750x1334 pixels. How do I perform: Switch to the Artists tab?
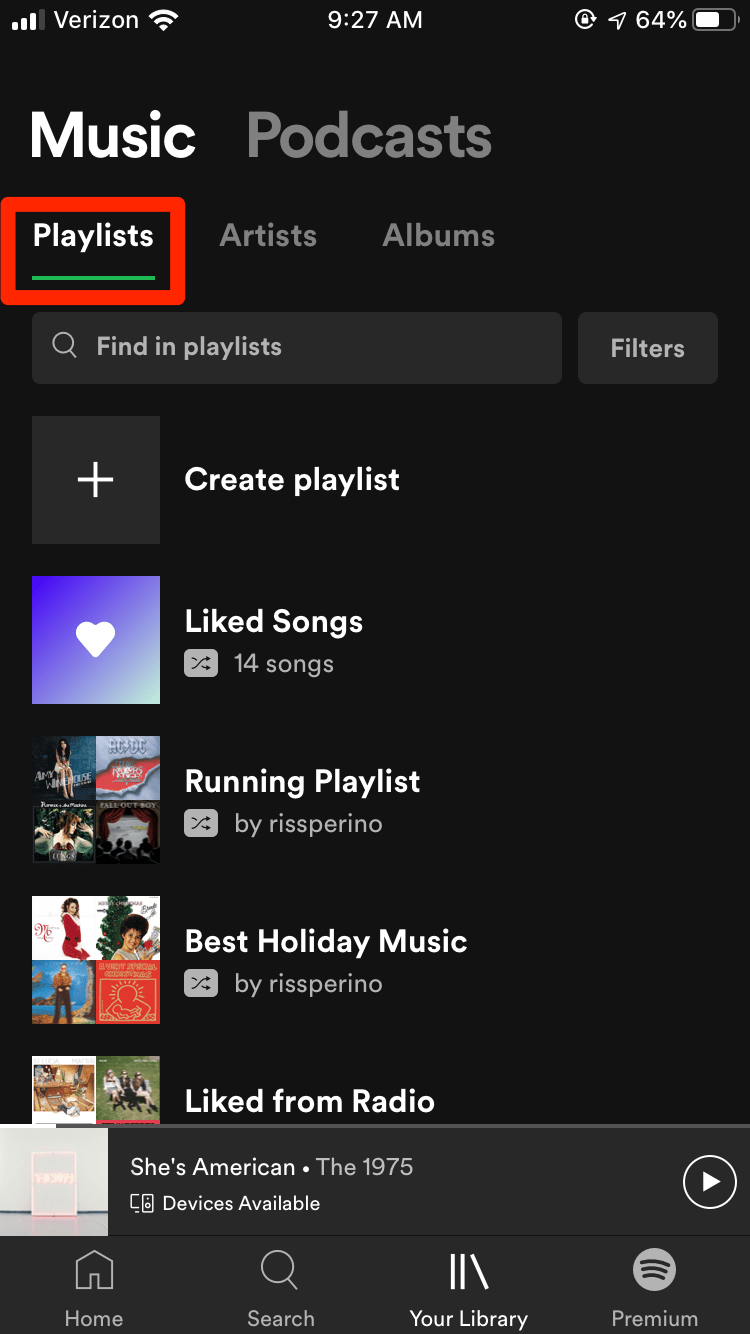tap(268, 236)
